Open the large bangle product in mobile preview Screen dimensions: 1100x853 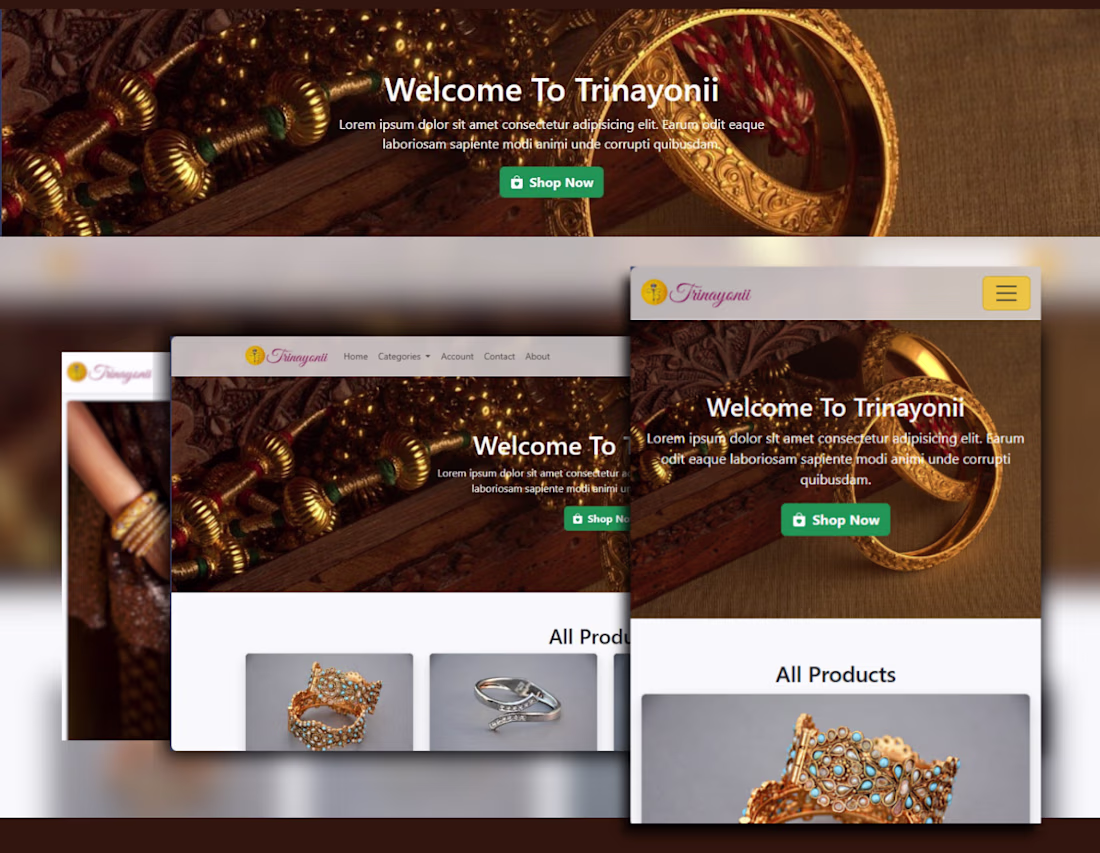tap(836, 758)
